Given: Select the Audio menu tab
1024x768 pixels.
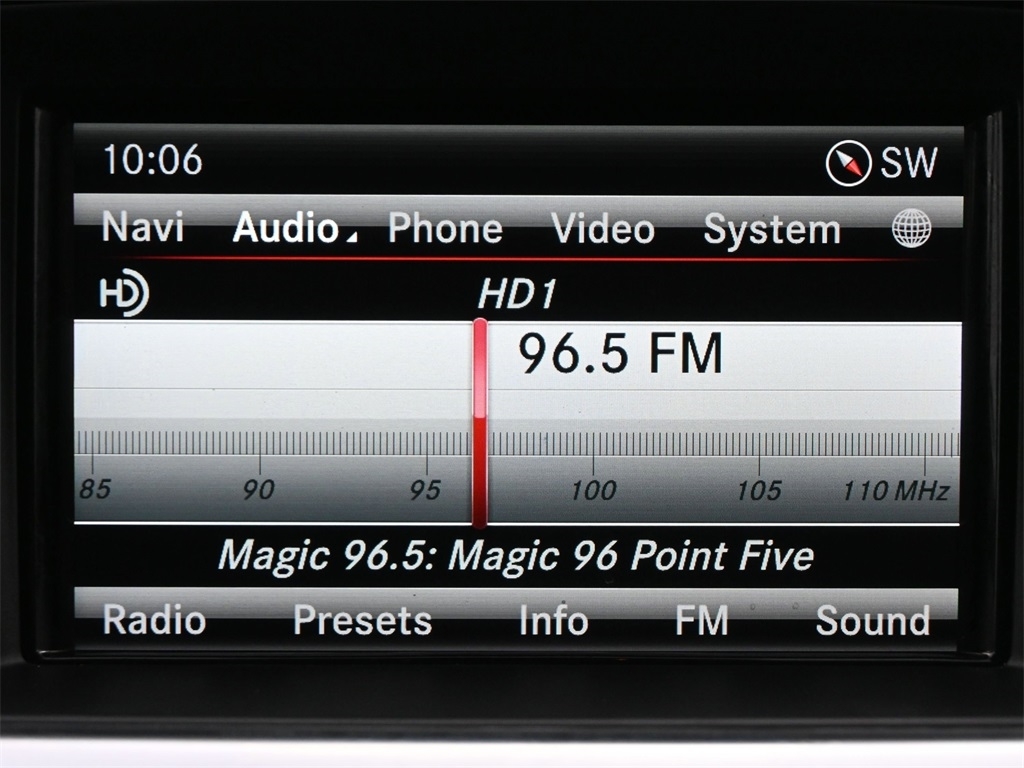Looking at the screenshot, I should (286, 227).
